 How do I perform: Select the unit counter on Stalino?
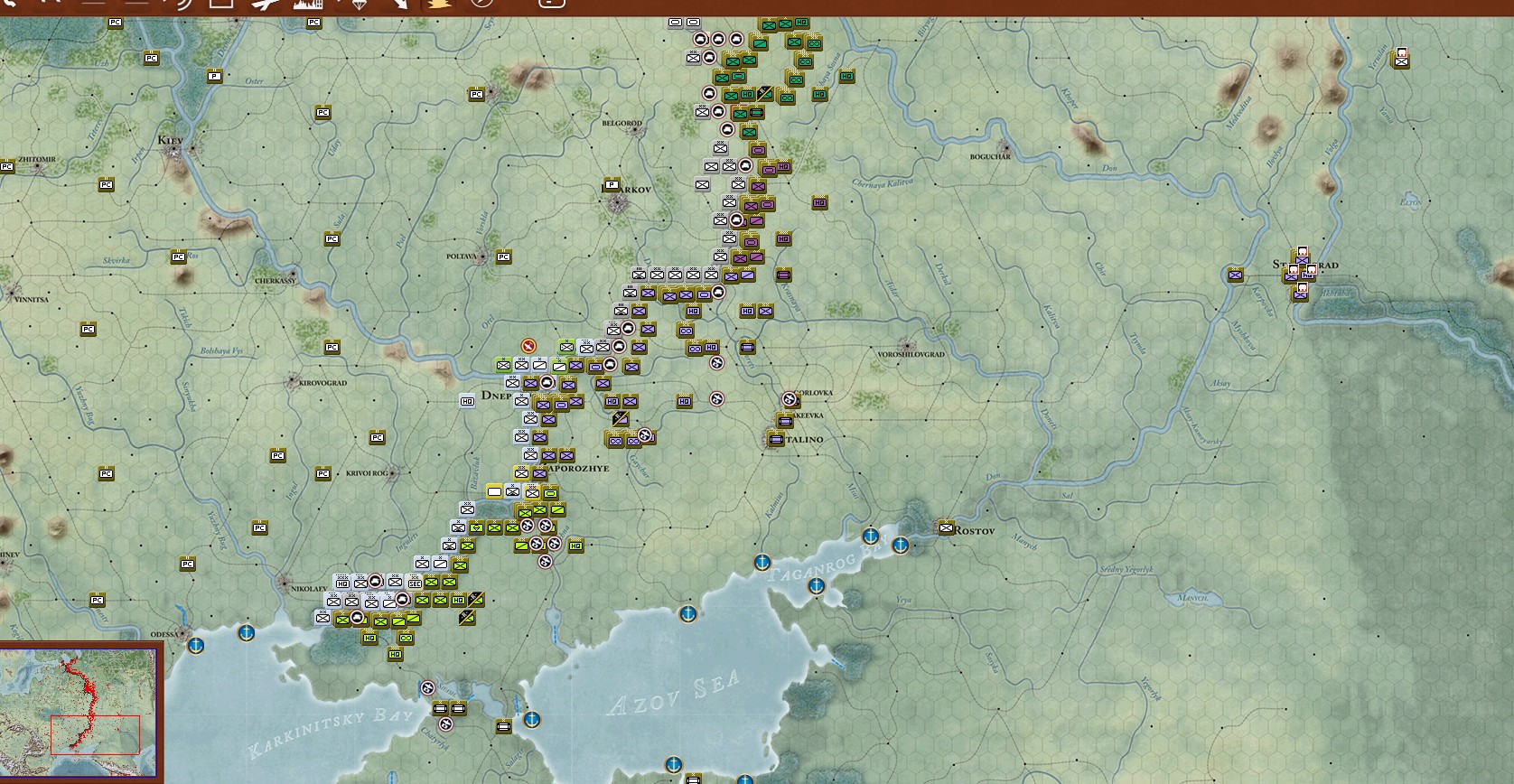(x=774, y=439)
